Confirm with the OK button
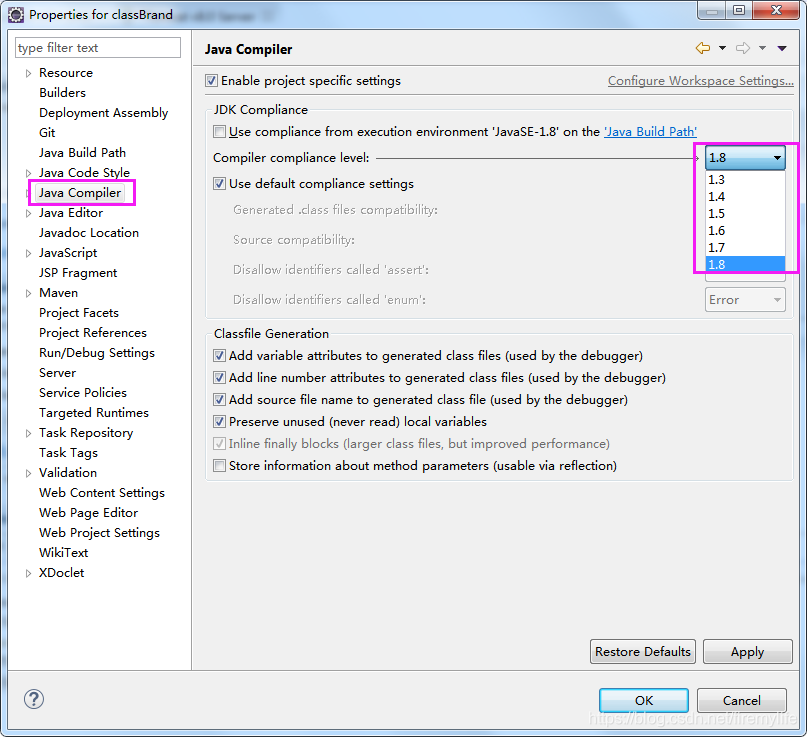807x737 pixels. click(x=644, y=700)
